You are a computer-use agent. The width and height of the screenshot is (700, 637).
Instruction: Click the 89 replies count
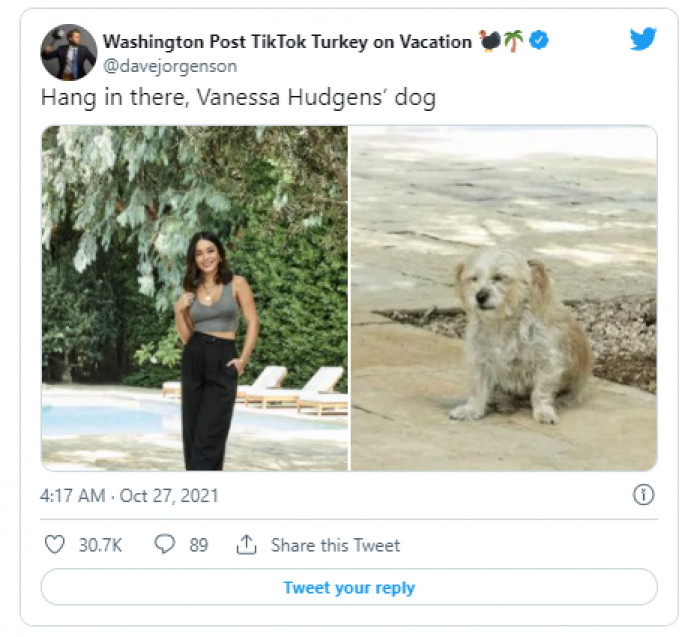(199, 545)
